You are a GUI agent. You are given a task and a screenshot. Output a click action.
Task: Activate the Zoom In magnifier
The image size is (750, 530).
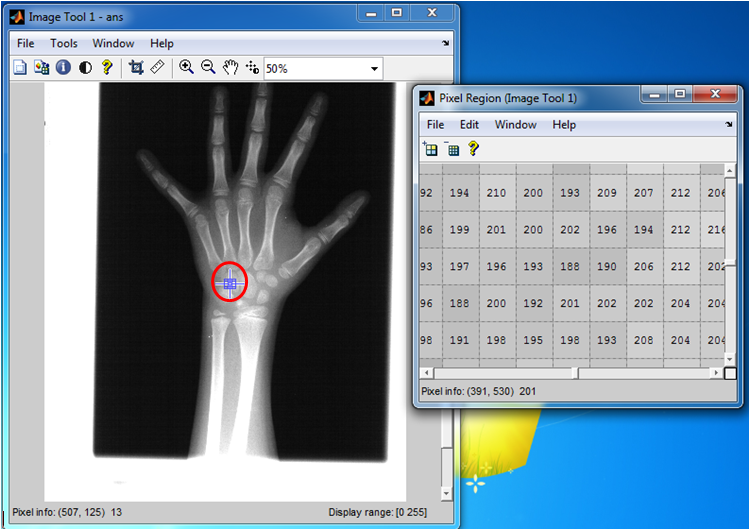tap(186, 67)
